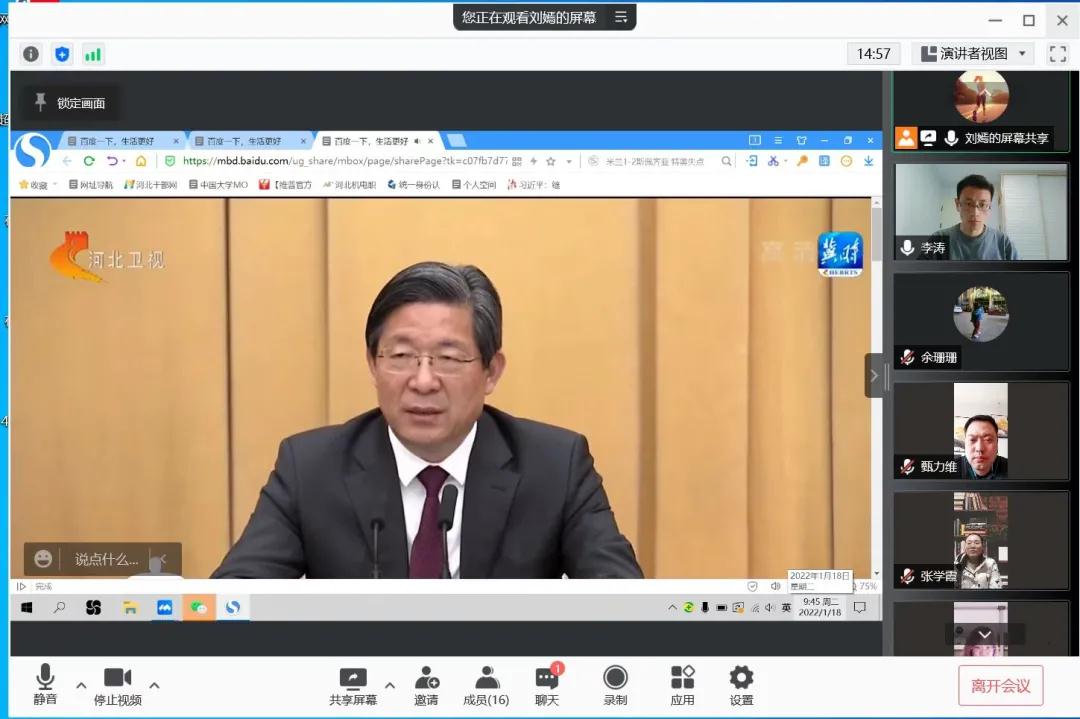
Task: Open Windows notification center in shared taskbar
Action: point(860,607)
